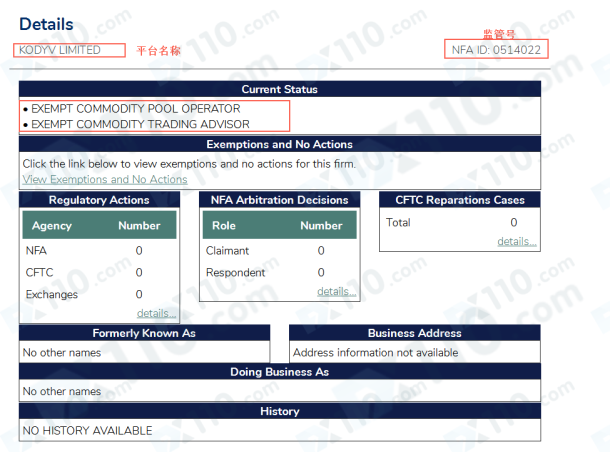Select the Click the link below instruction text
Viewport: 610px width, 452px height.
tap(189, 164)
